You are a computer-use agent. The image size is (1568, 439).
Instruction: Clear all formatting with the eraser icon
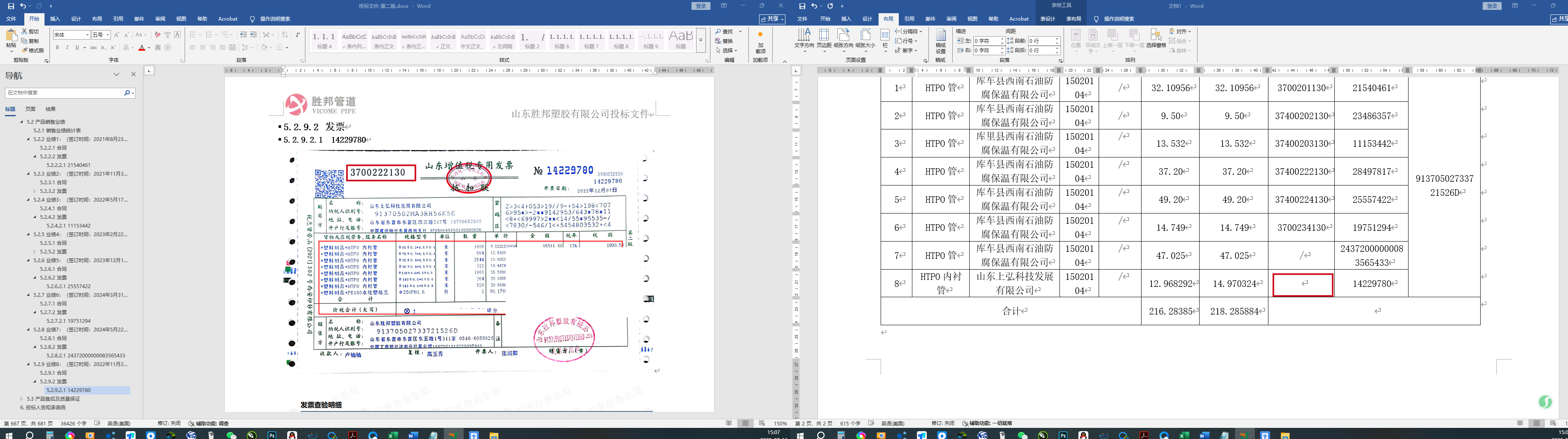pyautogui.click(x=158, y=35)
